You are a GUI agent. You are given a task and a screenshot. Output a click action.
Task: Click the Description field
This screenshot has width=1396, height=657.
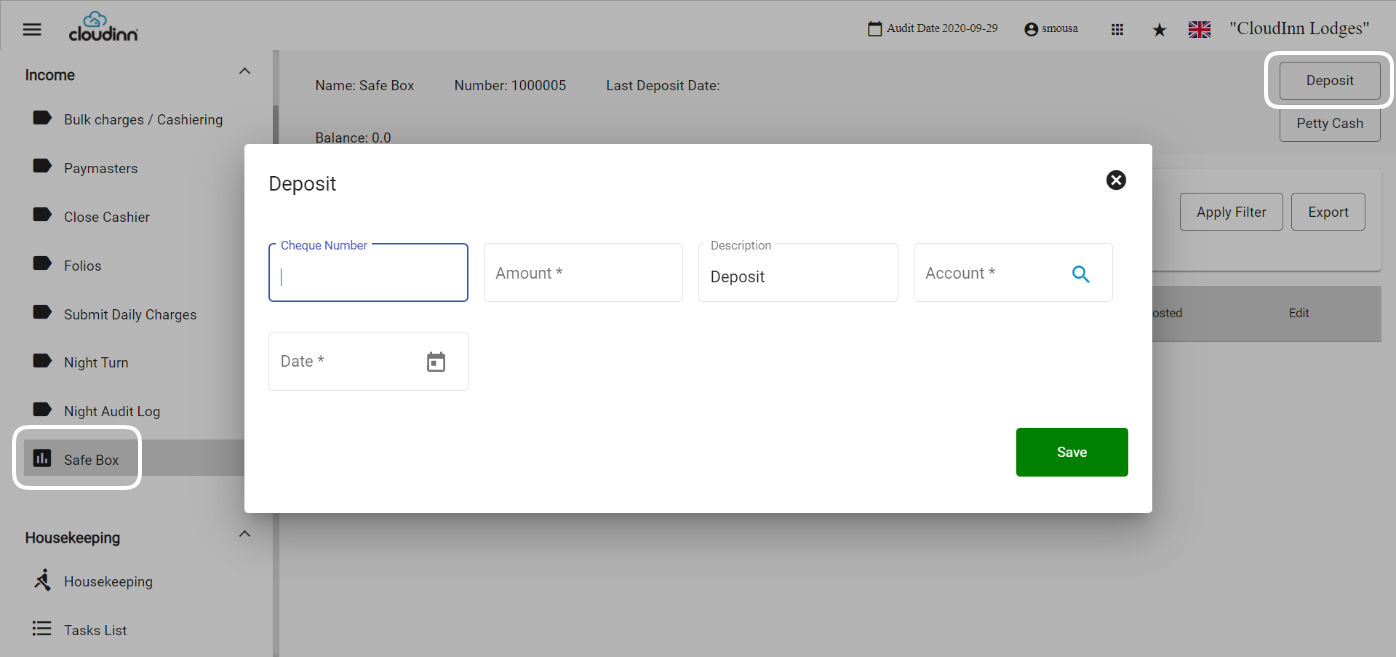(x=798, y=273)
